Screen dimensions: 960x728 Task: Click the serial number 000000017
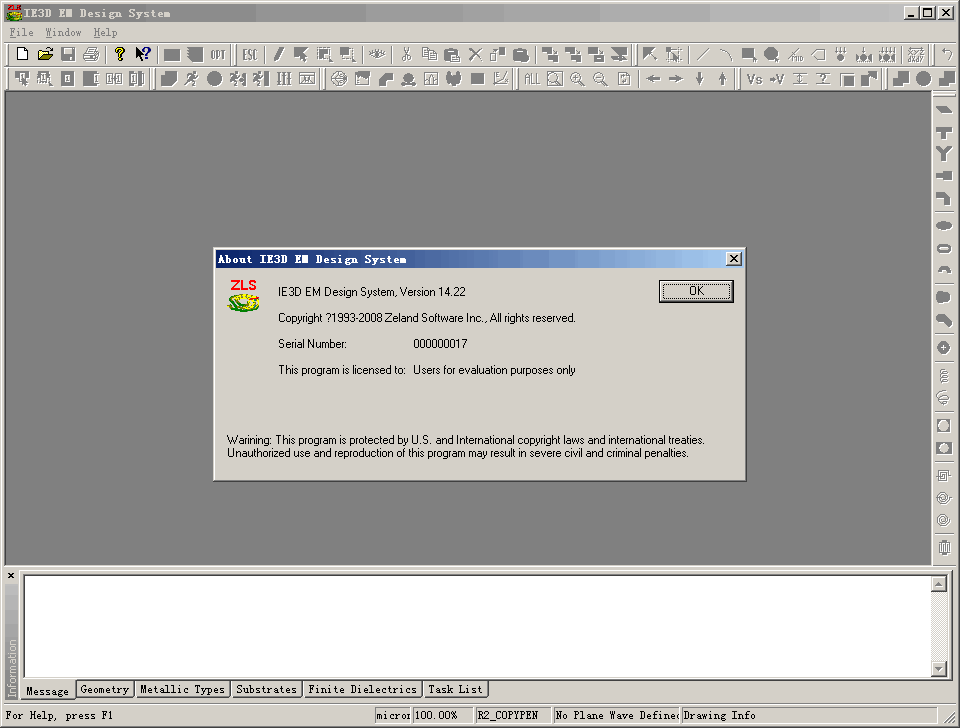(x=440, y=344)
